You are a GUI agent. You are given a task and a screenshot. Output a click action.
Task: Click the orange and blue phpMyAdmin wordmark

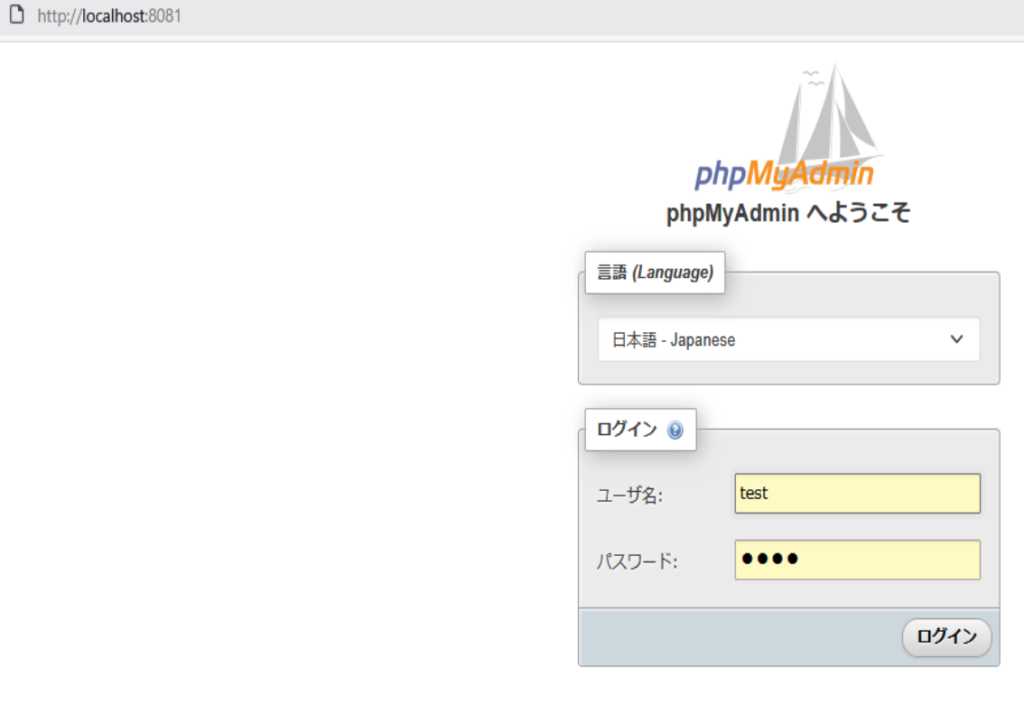[784, 175]
